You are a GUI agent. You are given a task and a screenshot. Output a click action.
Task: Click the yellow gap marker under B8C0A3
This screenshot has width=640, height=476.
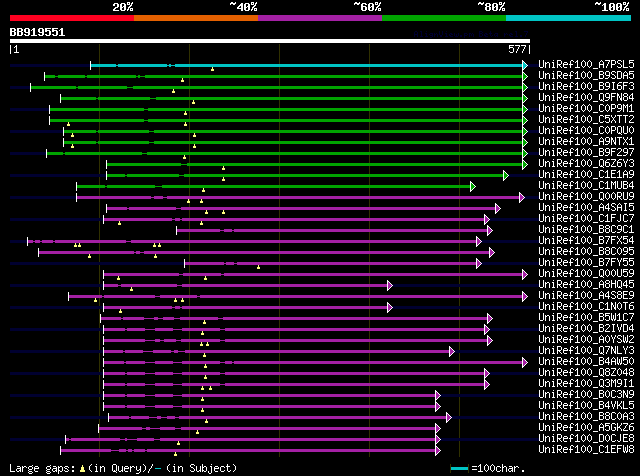(x=207, y=421)
